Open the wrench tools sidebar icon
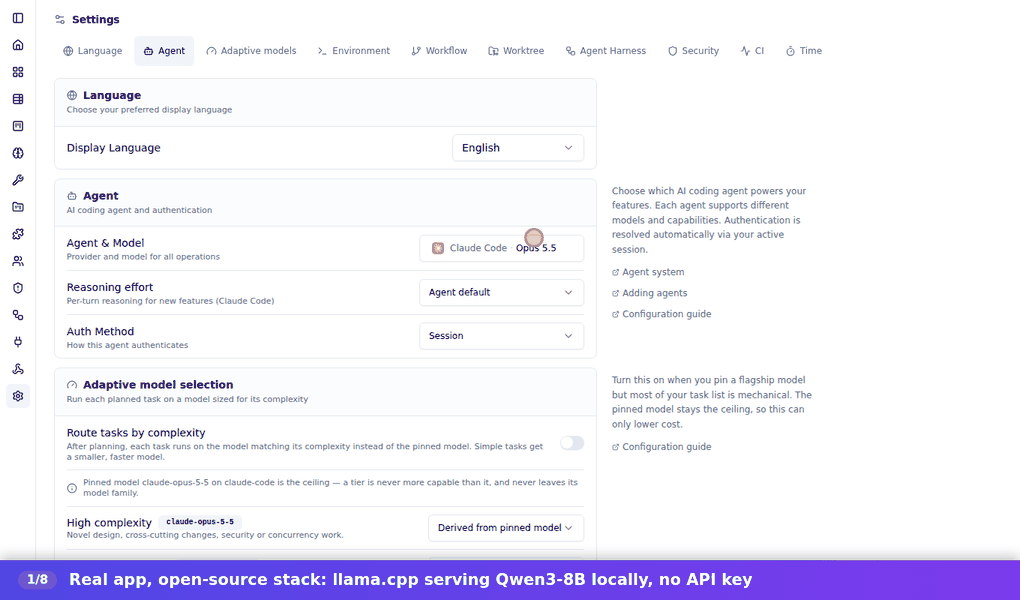 tap(18, 180)
